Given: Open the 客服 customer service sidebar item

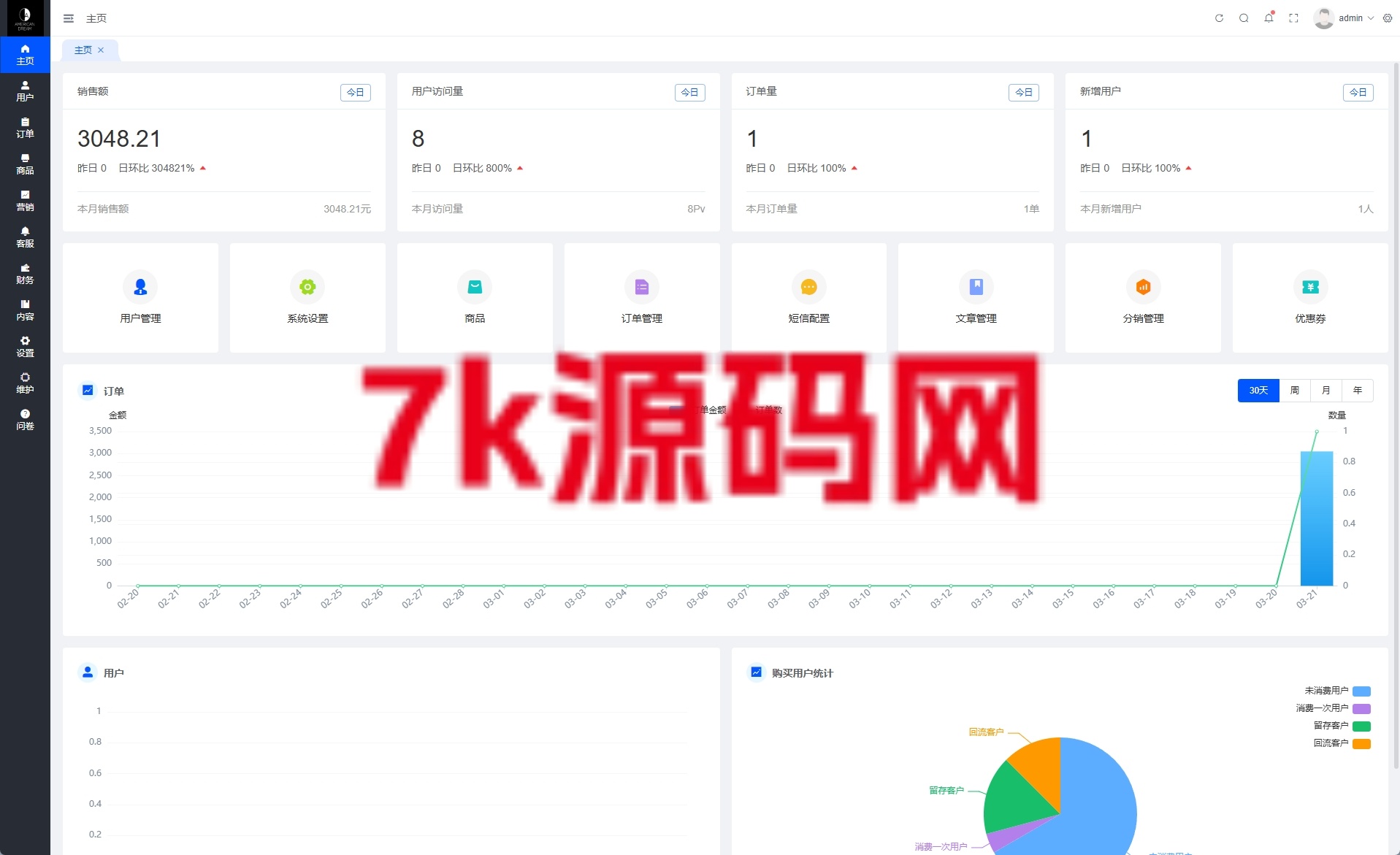Looking at the screenshot, I should click(x=25, y=237).
